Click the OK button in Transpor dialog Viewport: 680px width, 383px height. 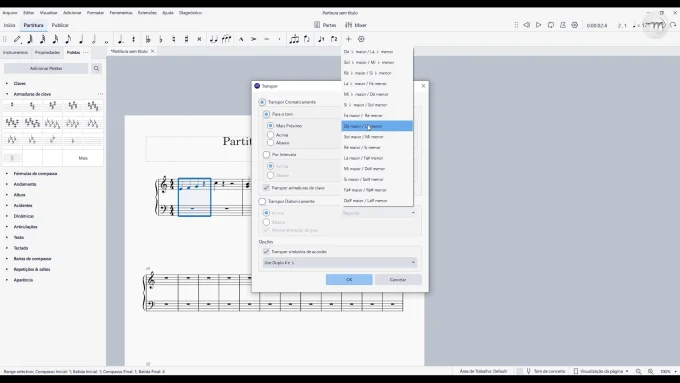tap(349, 280)
